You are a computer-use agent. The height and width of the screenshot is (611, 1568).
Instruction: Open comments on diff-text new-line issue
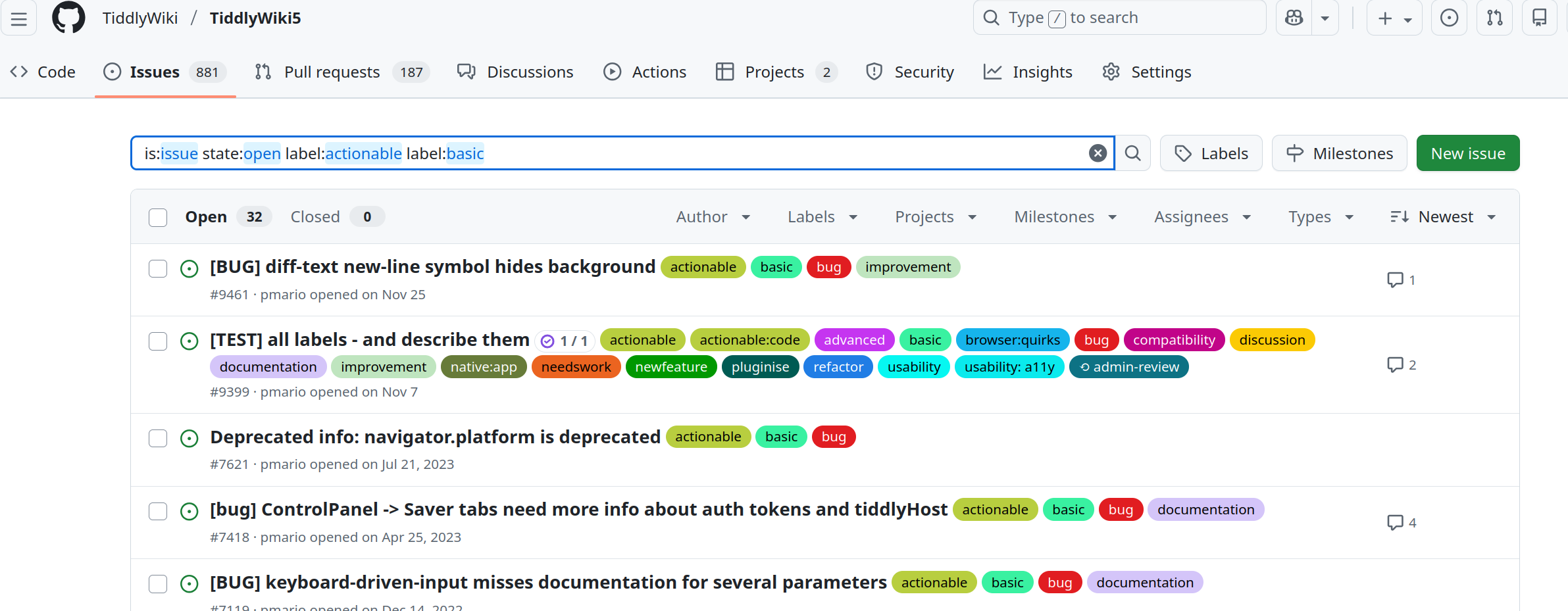[x=1401, y=280]
